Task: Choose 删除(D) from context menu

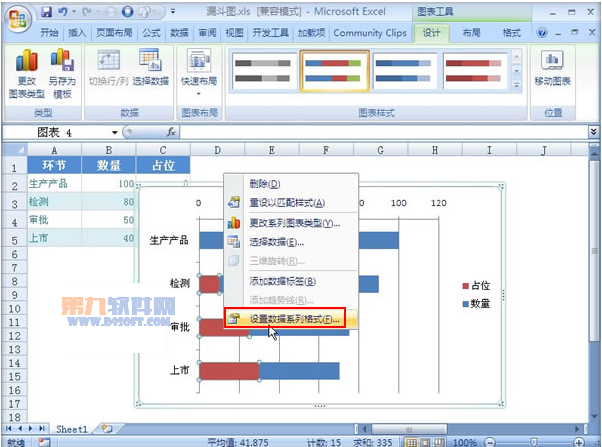Action: [x=291, y=184]
